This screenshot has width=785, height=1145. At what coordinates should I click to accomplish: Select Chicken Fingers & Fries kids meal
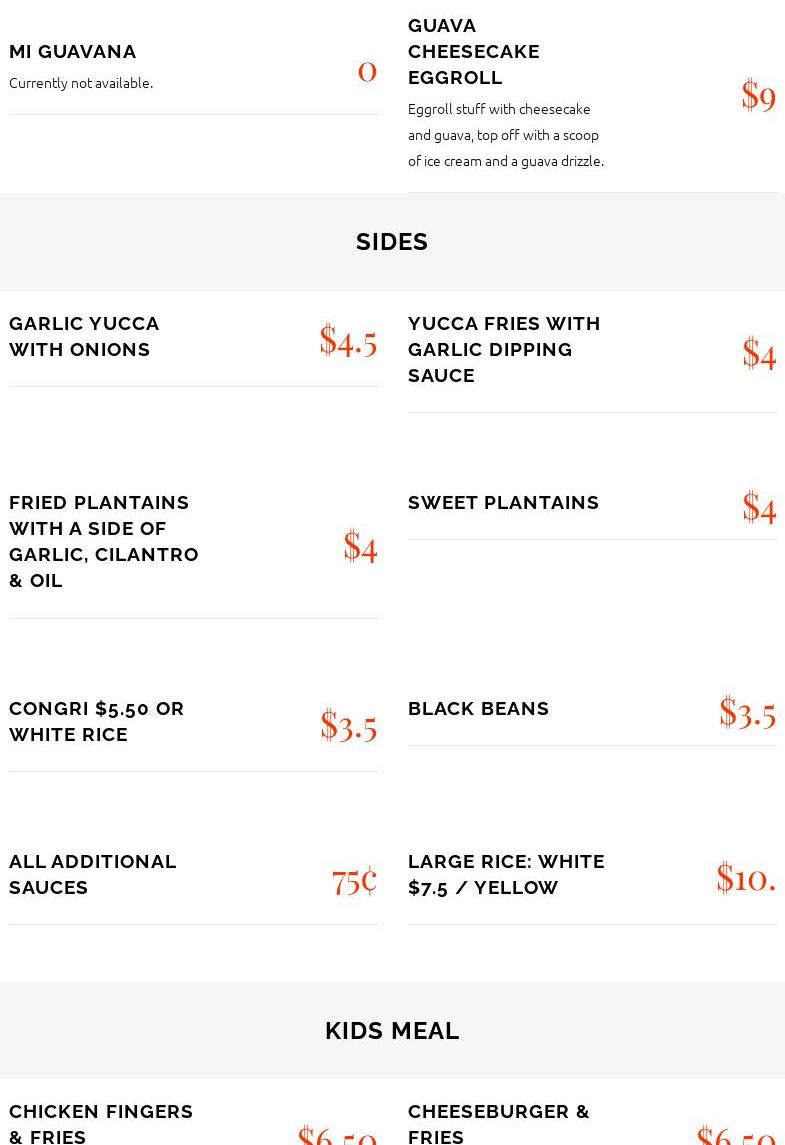click(101, 1123)
